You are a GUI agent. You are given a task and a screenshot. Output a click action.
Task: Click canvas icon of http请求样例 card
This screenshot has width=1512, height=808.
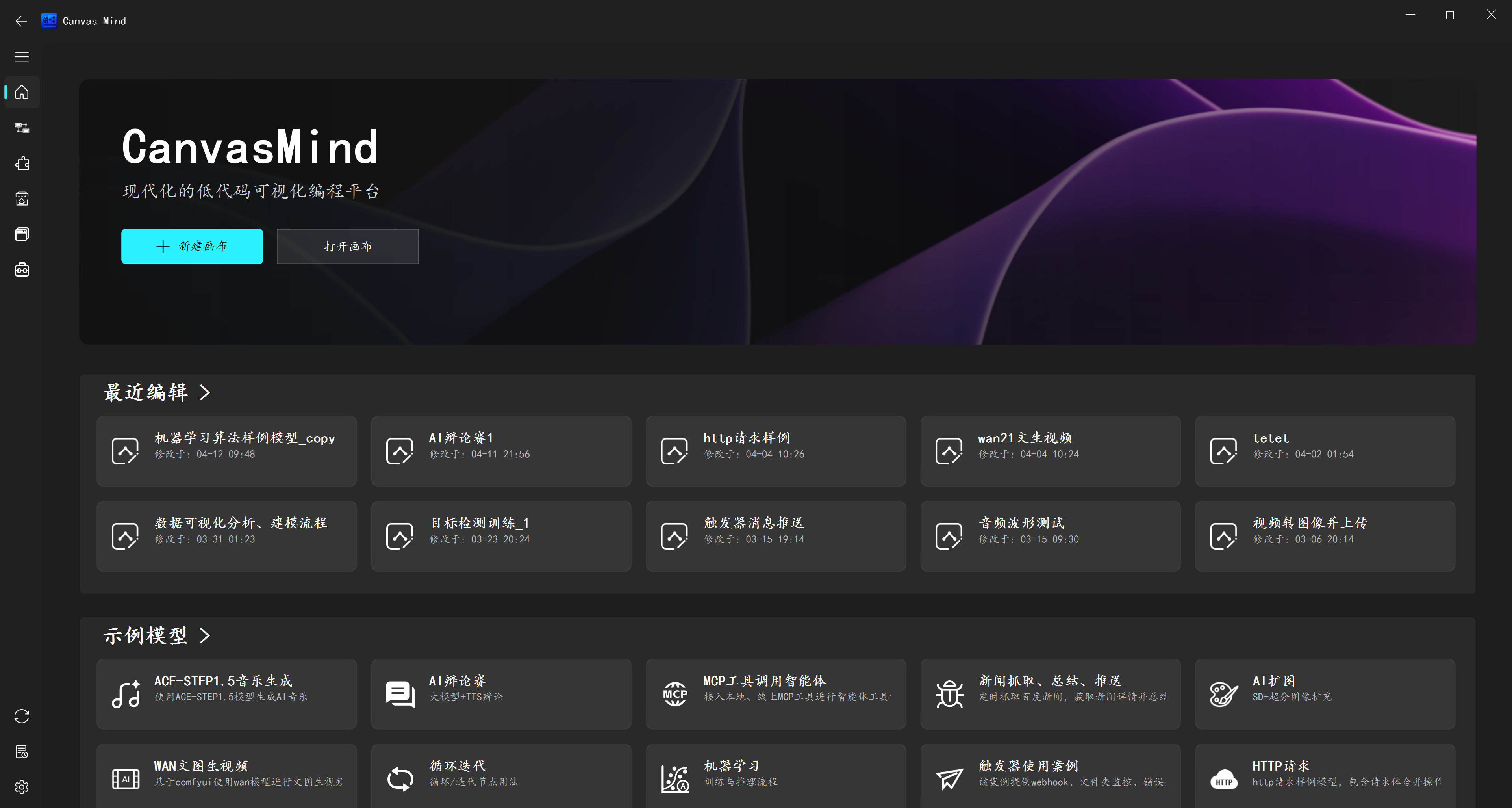click(674, 451)
